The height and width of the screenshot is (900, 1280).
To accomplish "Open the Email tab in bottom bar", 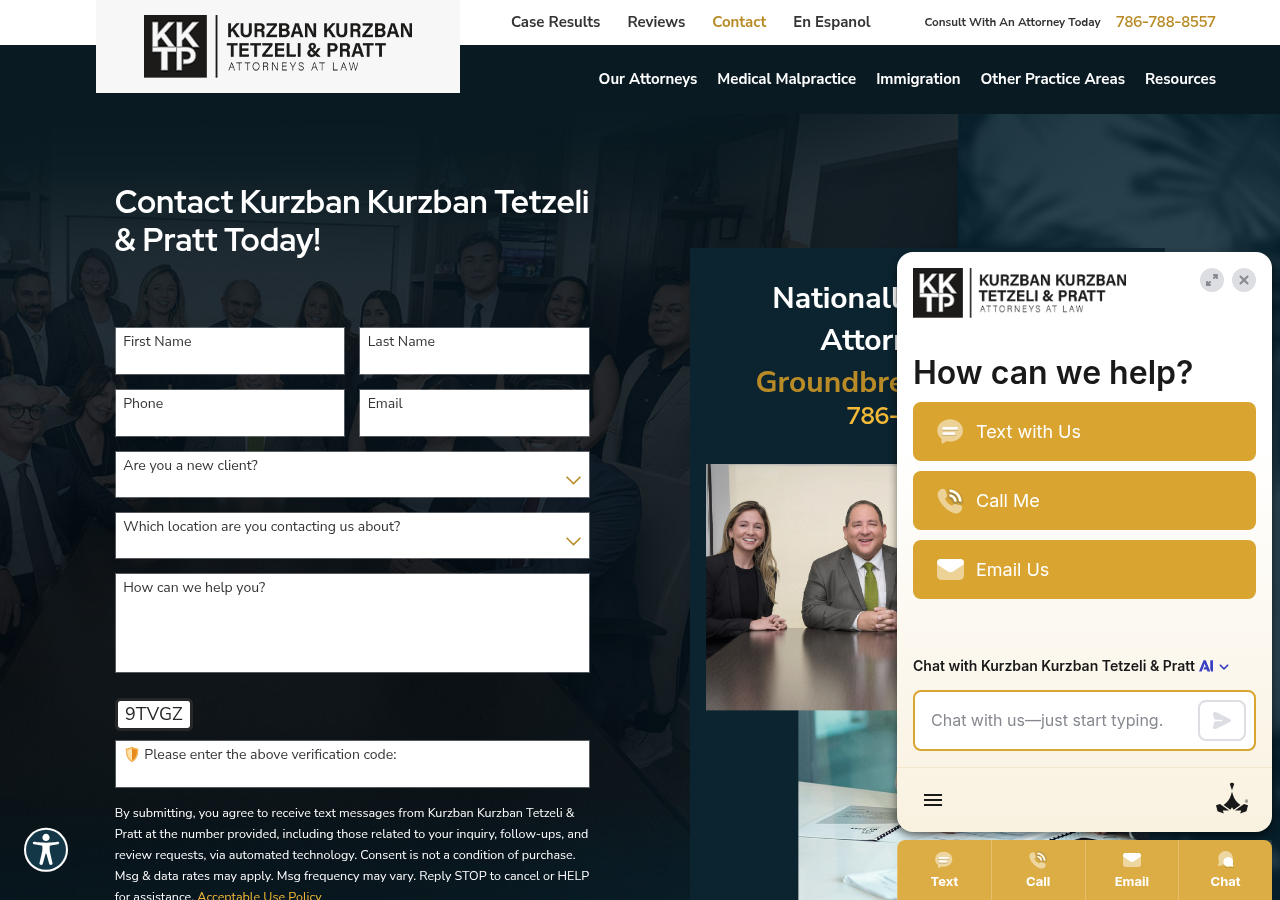I will click(x=1132, y=870).
